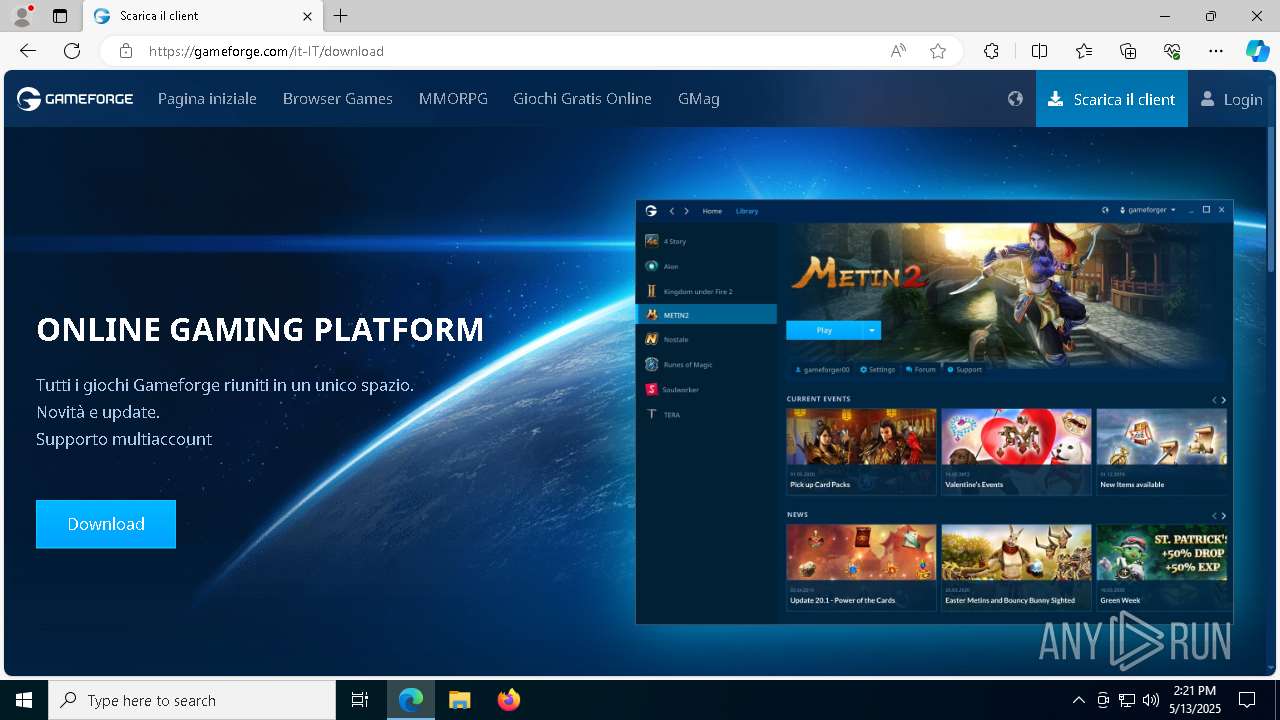Show hidden system tray icons
The image size is (1280, 720).
[x=1078, y=700]
